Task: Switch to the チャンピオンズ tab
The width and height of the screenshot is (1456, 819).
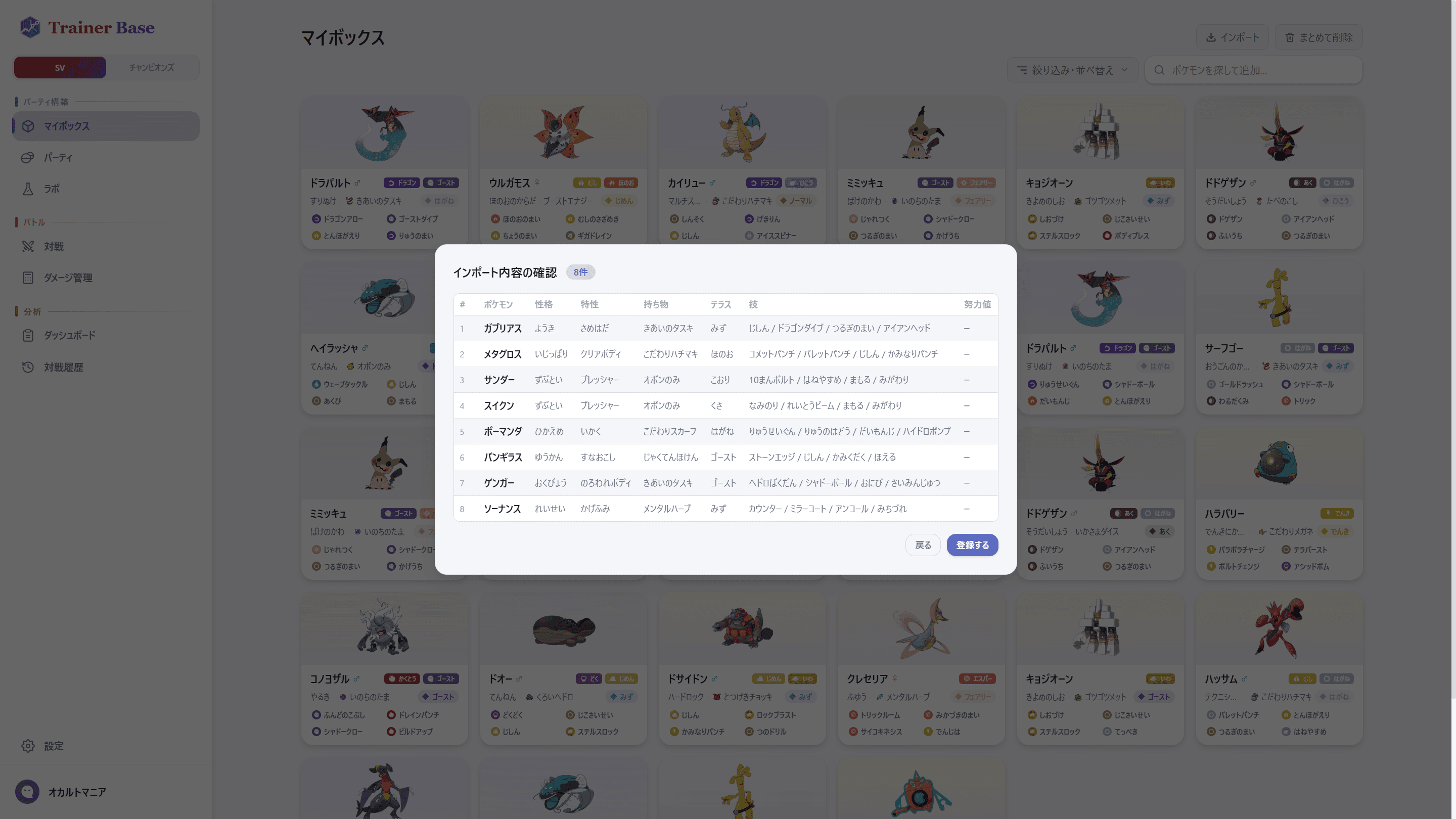Action: (153, 67)
